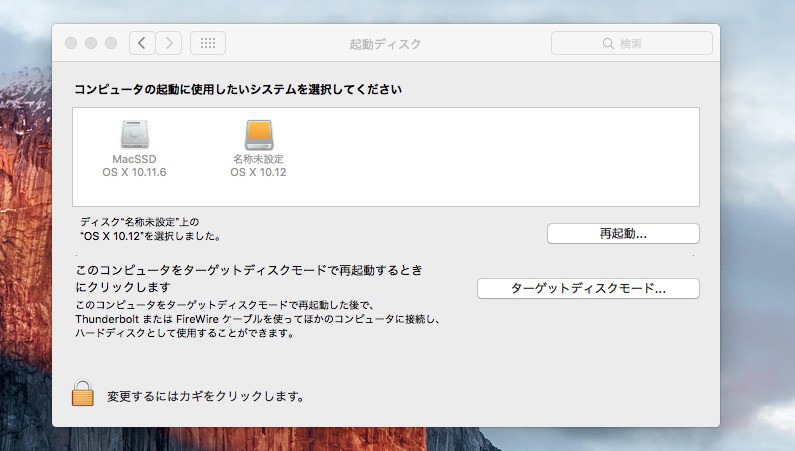This screenshot has height=451, width=795.
Task: Click the minimize window button
Action: [x=91, y=43]
